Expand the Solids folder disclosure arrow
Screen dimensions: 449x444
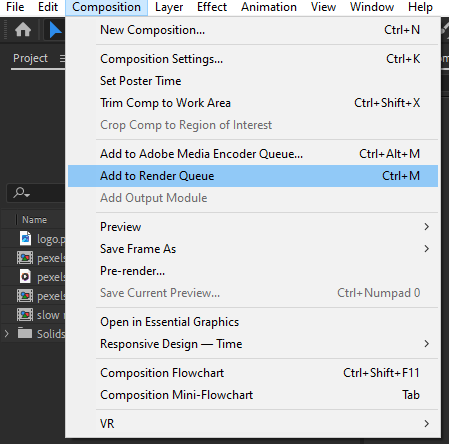[6, 333]
